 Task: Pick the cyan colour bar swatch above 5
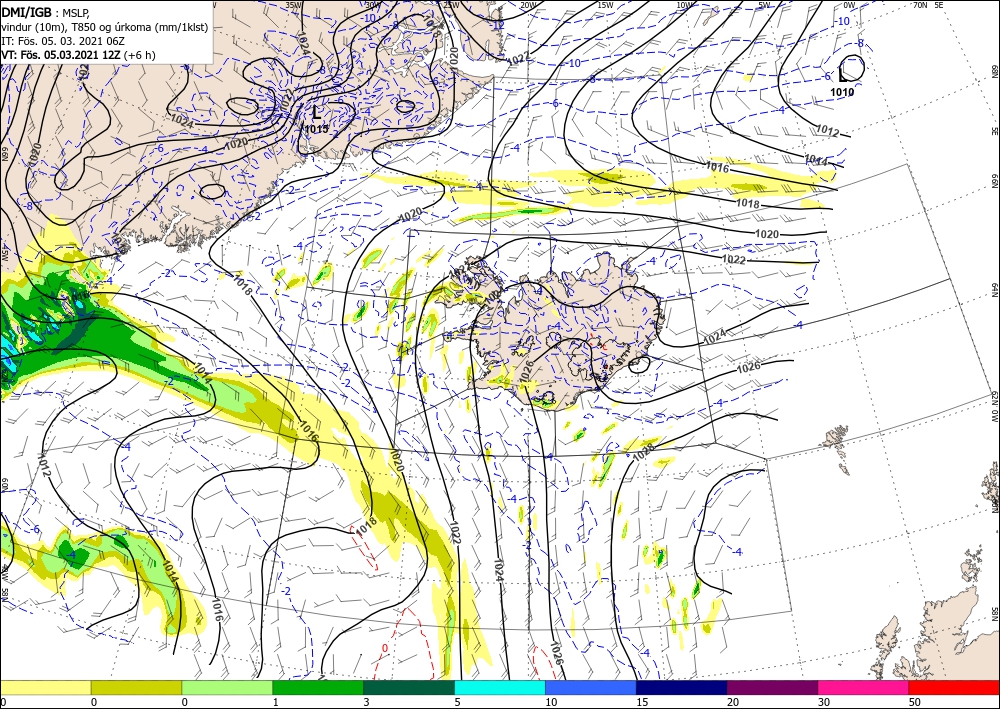pos(500,687)
